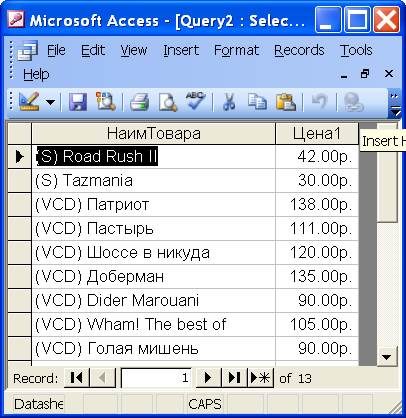Click the Save floppy disk icon
The image size is (406, 418).
(x=78, y=102)
